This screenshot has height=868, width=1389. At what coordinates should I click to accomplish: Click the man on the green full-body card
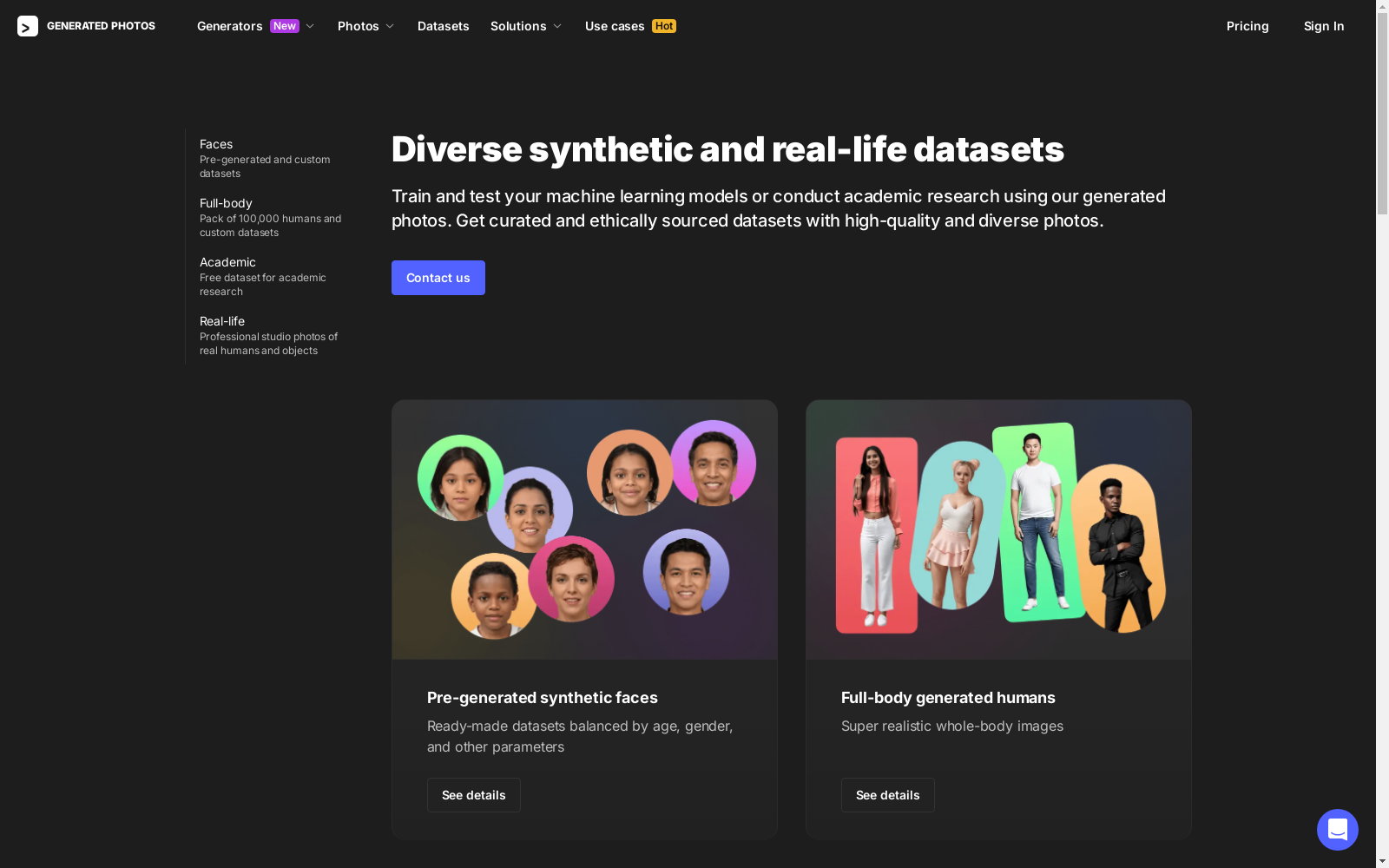[x=1038, y=523]
